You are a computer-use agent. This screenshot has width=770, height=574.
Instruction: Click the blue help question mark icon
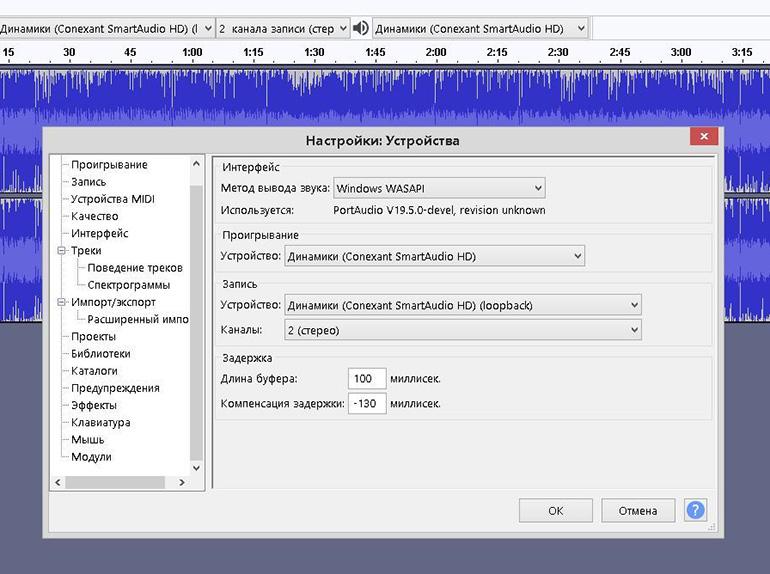tap(694, 510)
